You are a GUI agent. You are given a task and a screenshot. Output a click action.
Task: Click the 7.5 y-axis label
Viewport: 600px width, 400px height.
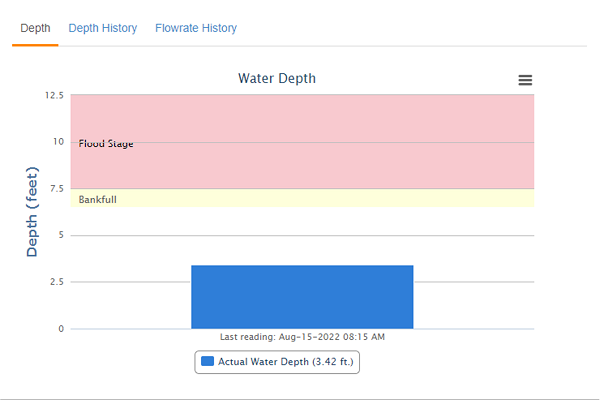(55, 189)
